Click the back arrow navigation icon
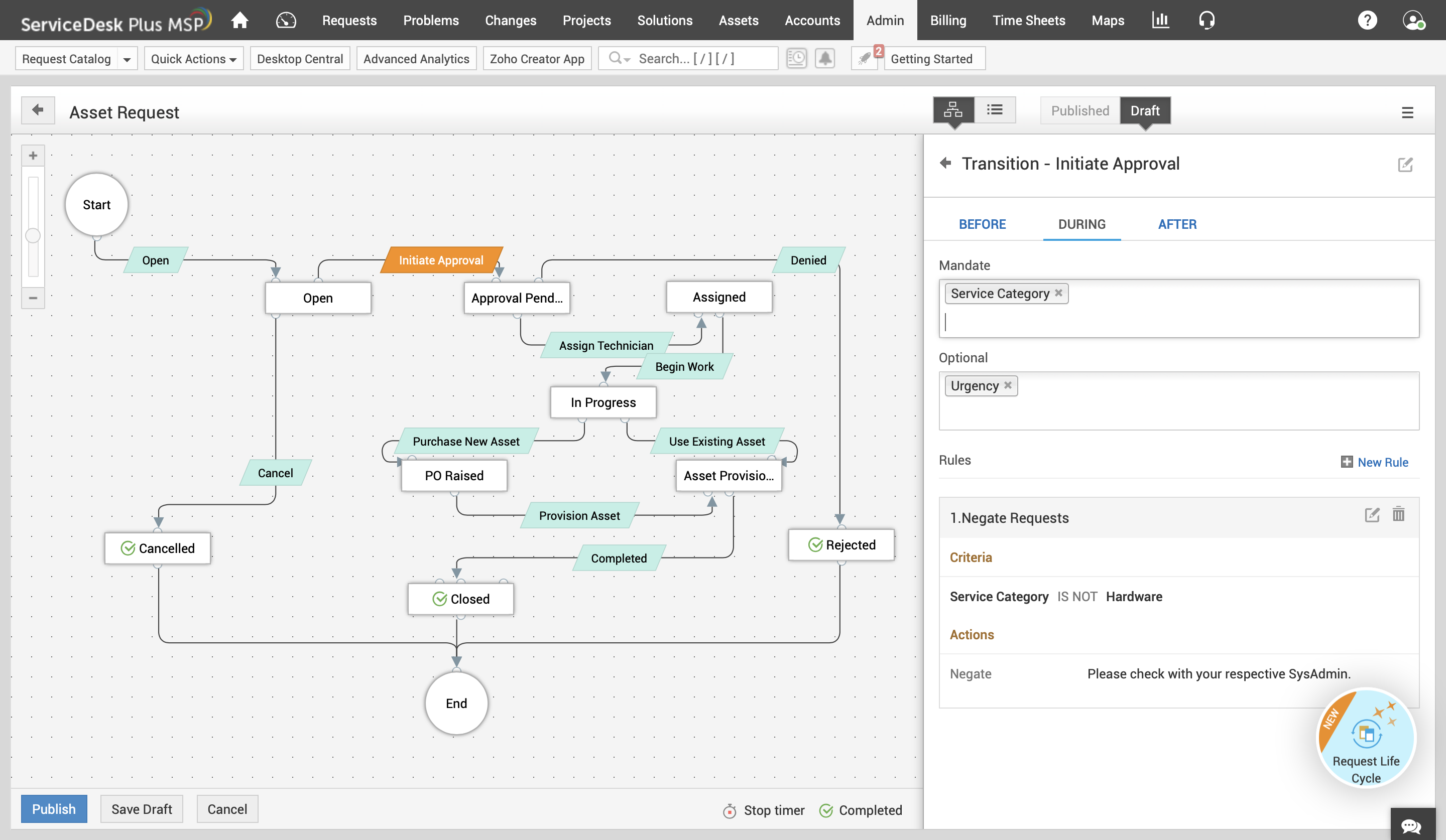Viewport: 1446px width, 840px height. (38, 110)
